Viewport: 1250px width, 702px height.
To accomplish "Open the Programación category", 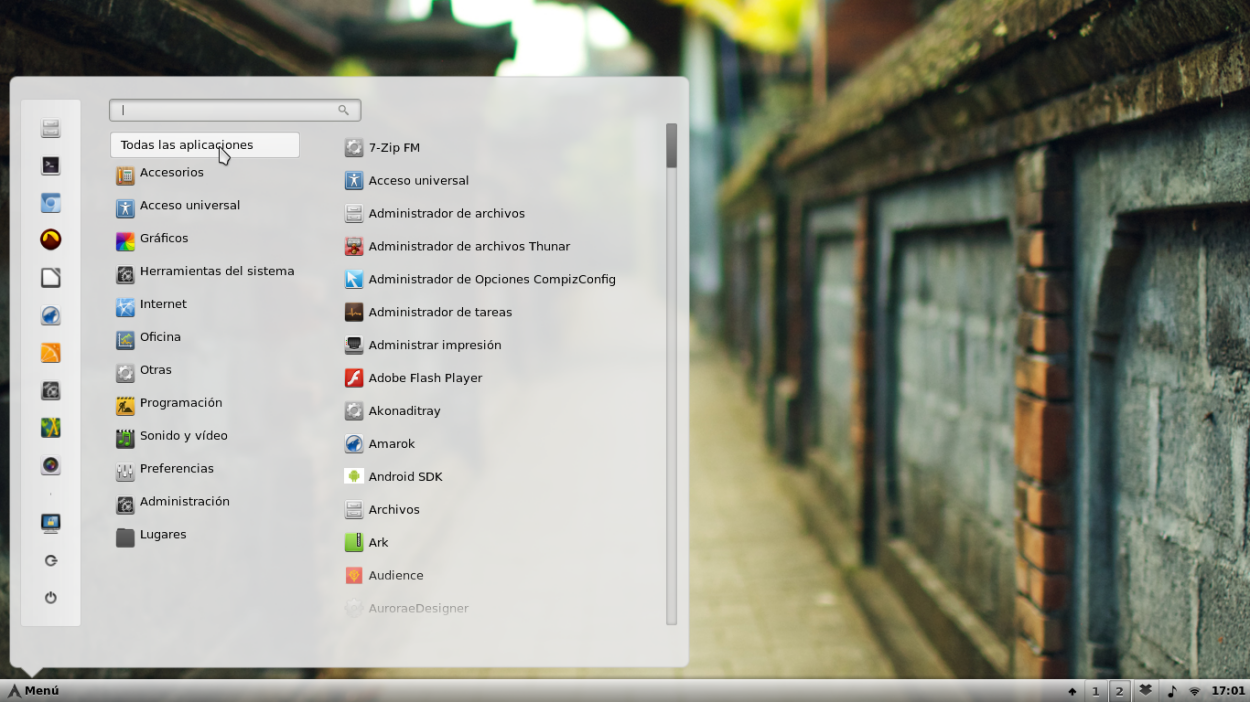I will tap(169, 403).
